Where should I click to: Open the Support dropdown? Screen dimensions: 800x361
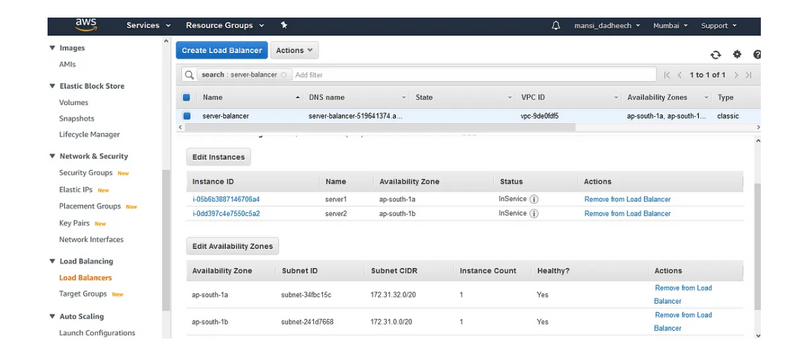point(719,25)
